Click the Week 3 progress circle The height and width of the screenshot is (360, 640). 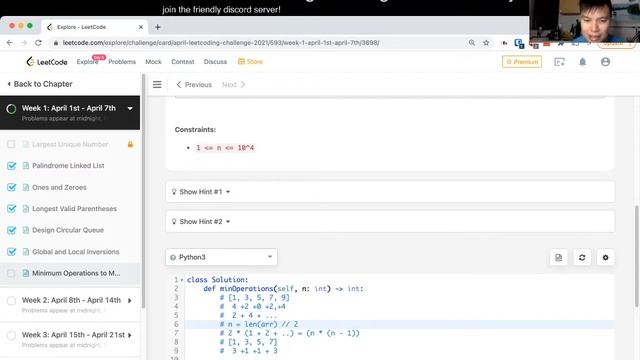(x=11, y=336)
